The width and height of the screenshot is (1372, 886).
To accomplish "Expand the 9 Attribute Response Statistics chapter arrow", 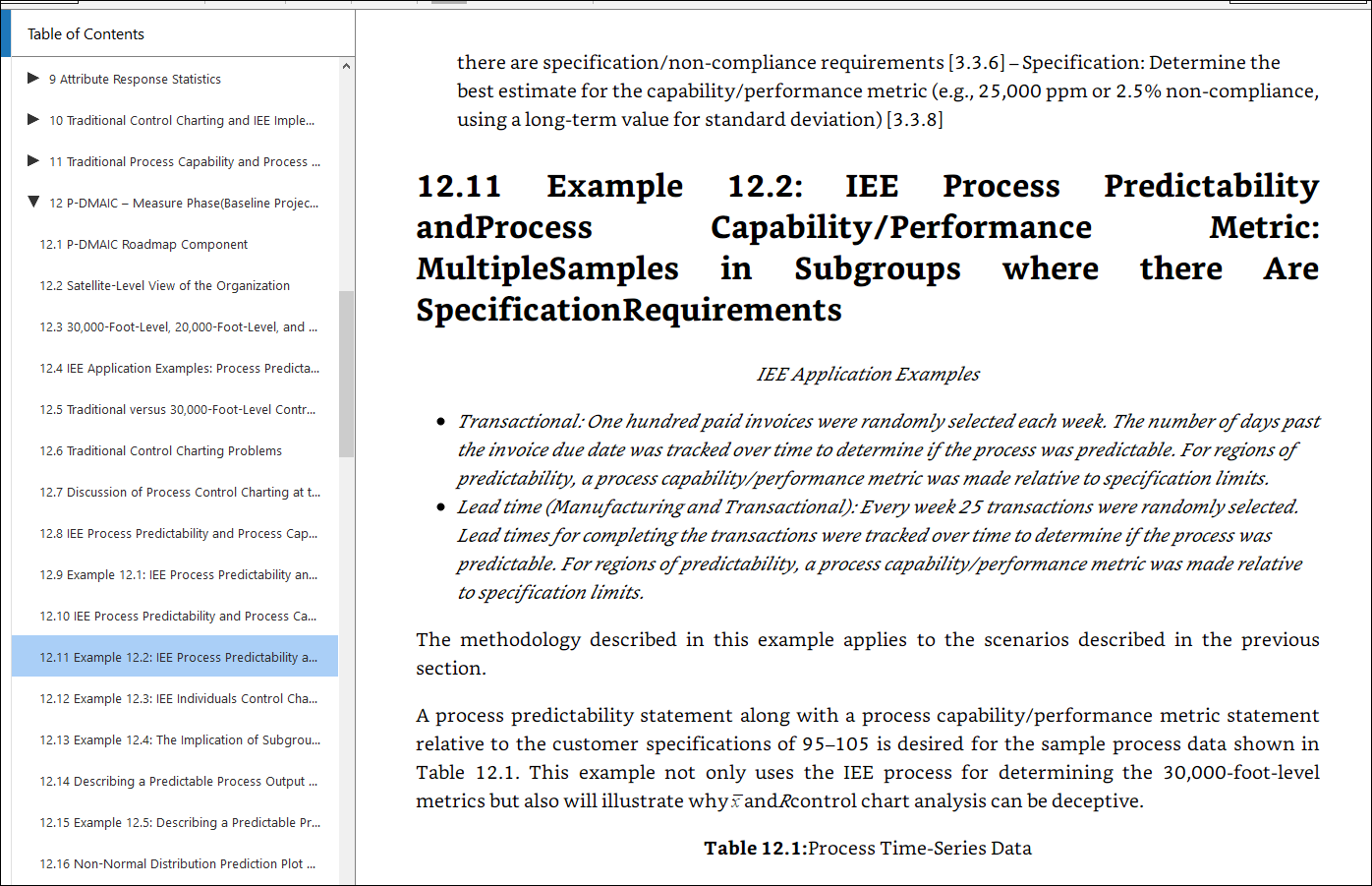I will pyautogui.click(x=33, y=79).
